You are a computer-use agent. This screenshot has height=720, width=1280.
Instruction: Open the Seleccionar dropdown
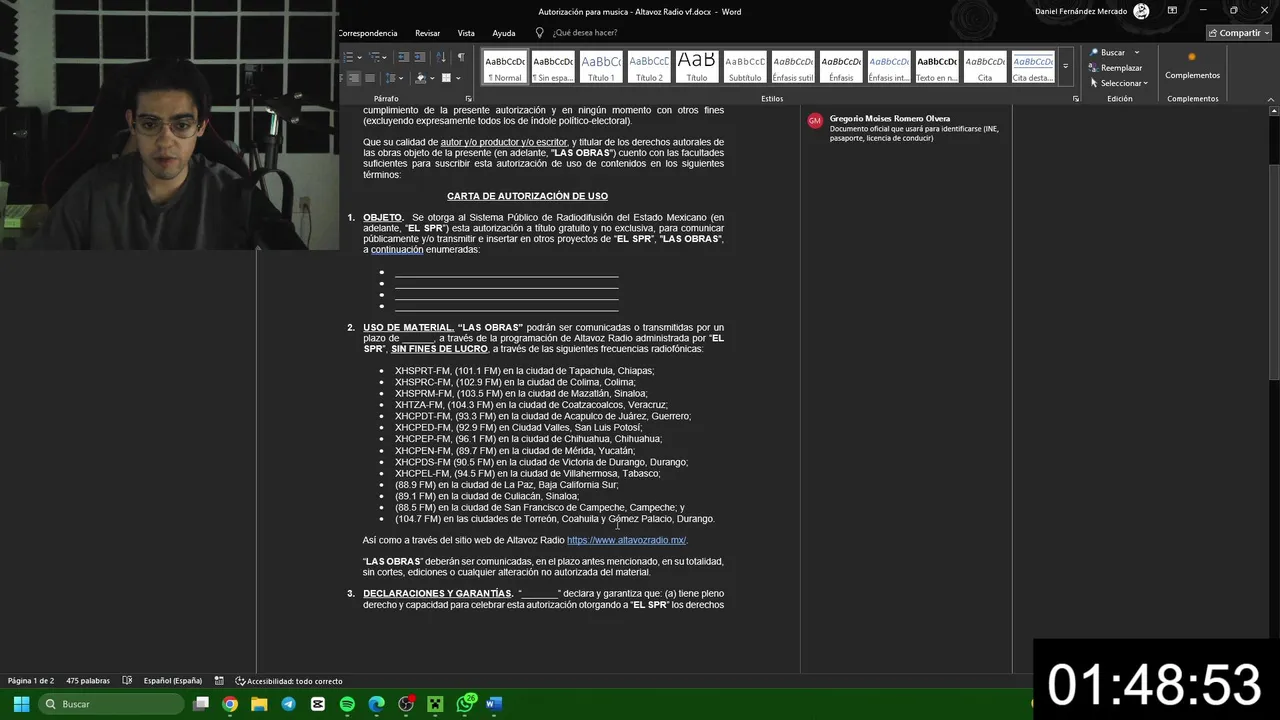[1119, 83]
